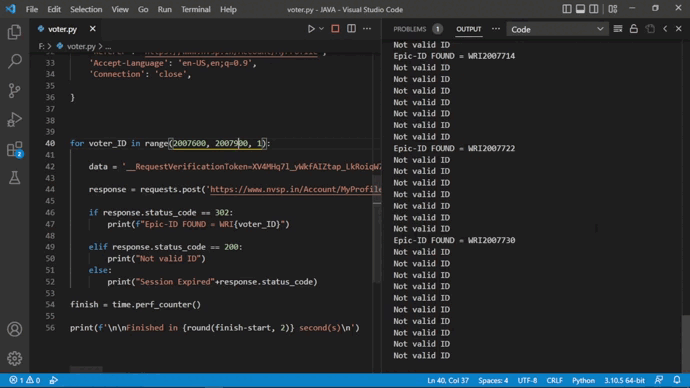Toggle output scroll lock
The image size is (690, 388).
click(634, 29)
